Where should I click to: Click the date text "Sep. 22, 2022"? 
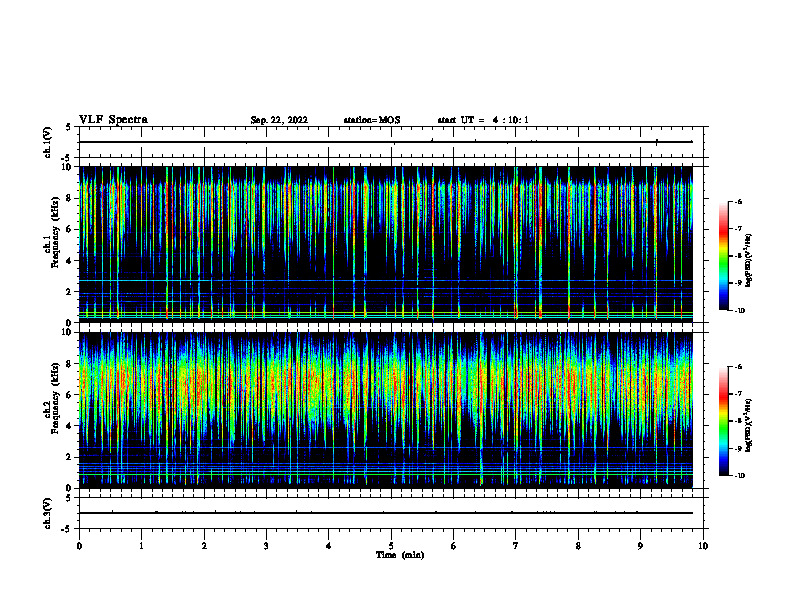point(279,120)
